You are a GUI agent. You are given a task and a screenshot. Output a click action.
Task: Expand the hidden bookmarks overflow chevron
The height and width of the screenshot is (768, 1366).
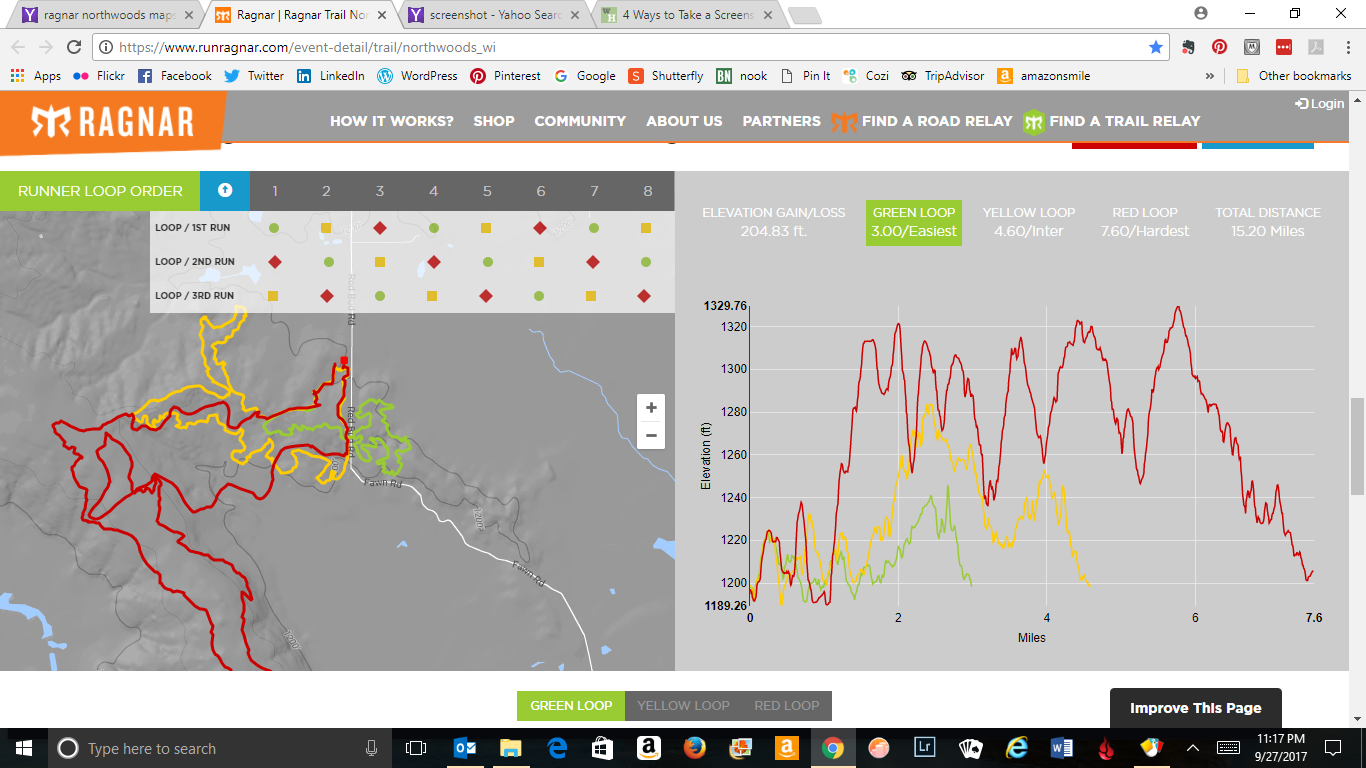(x=1210, y=76)
